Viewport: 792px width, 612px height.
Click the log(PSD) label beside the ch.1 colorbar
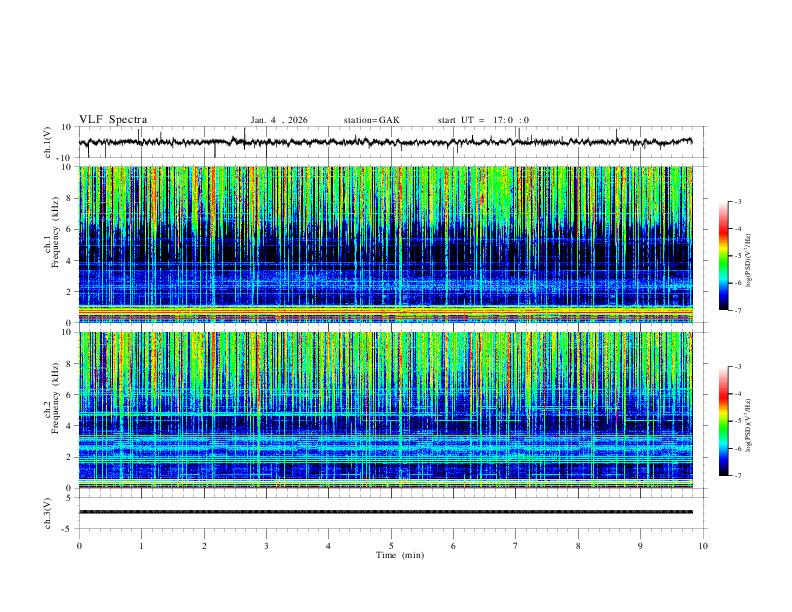(748, 260)
